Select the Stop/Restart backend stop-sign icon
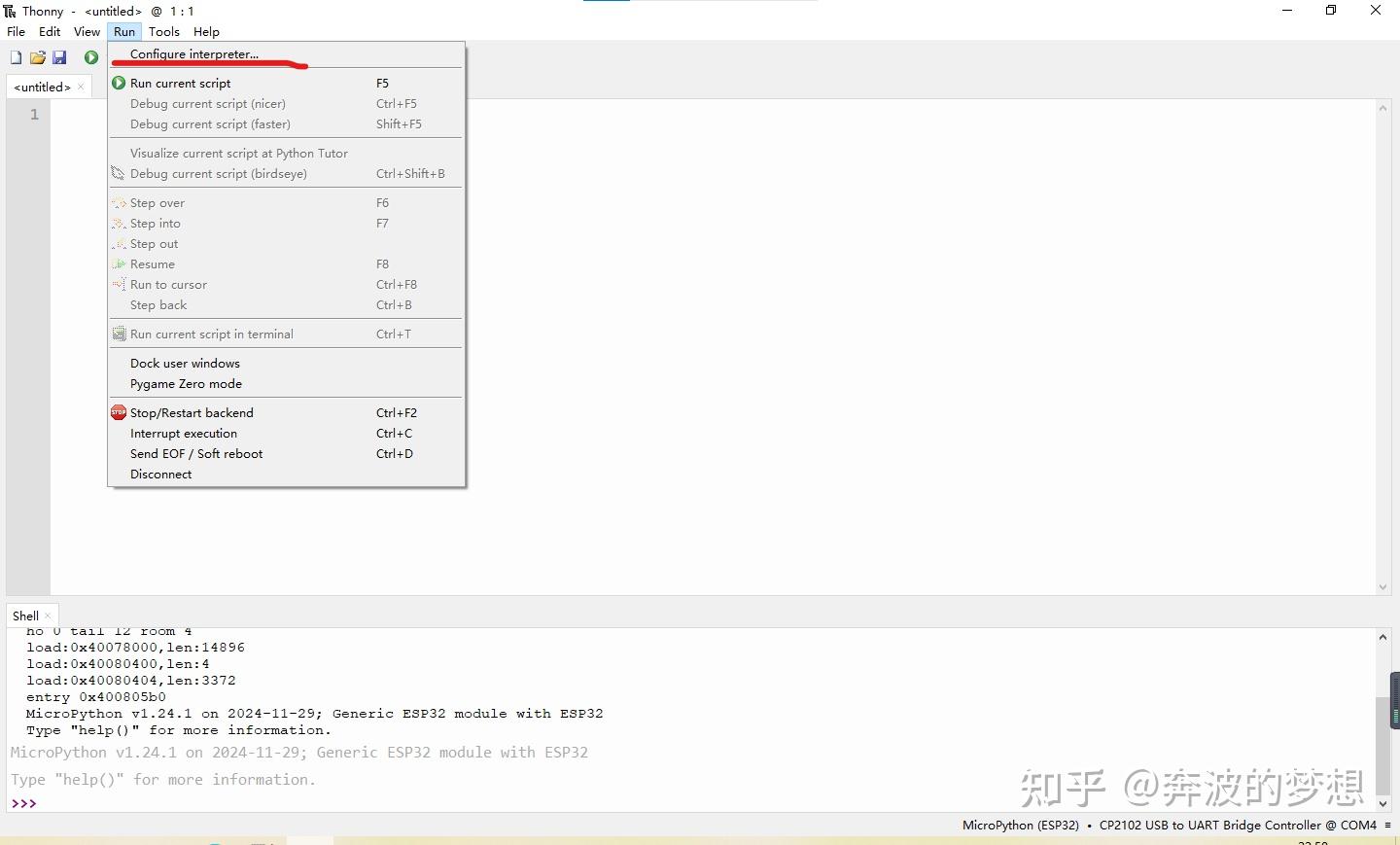The width and height of the screenshot is (1400, 845). click(x=118, y=412)
